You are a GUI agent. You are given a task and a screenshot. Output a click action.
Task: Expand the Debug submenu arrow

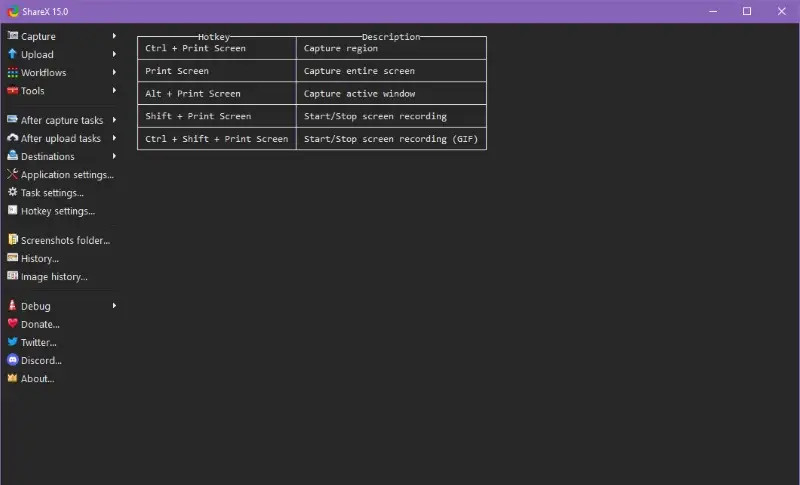click(114, 305)
